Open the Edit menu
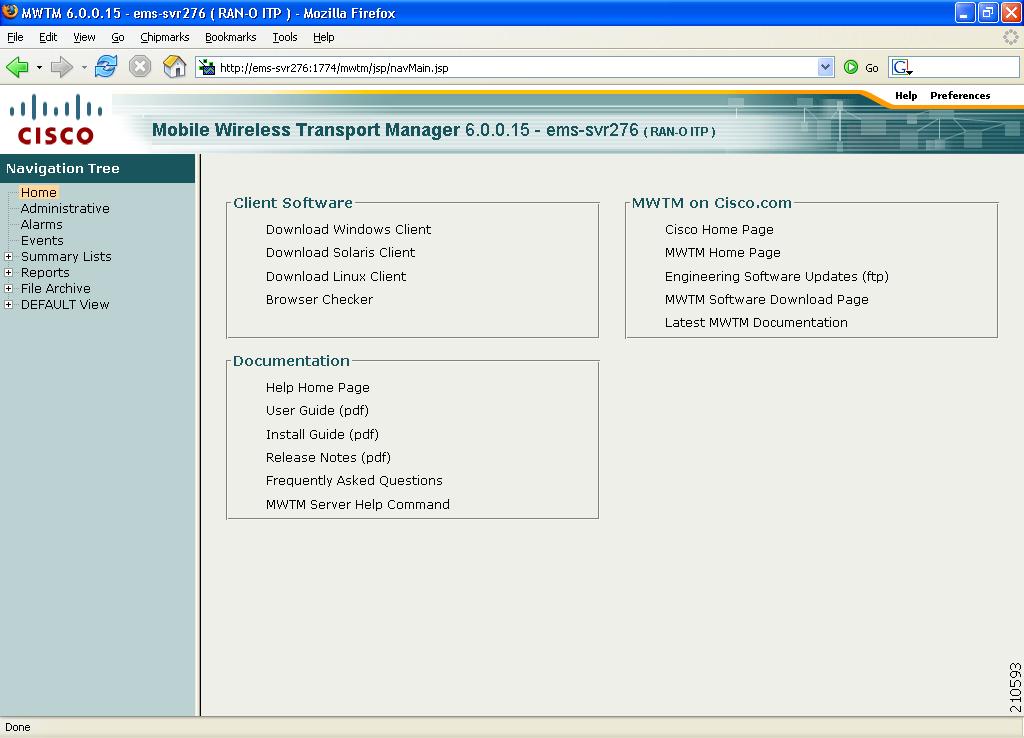 coord(48,37)
